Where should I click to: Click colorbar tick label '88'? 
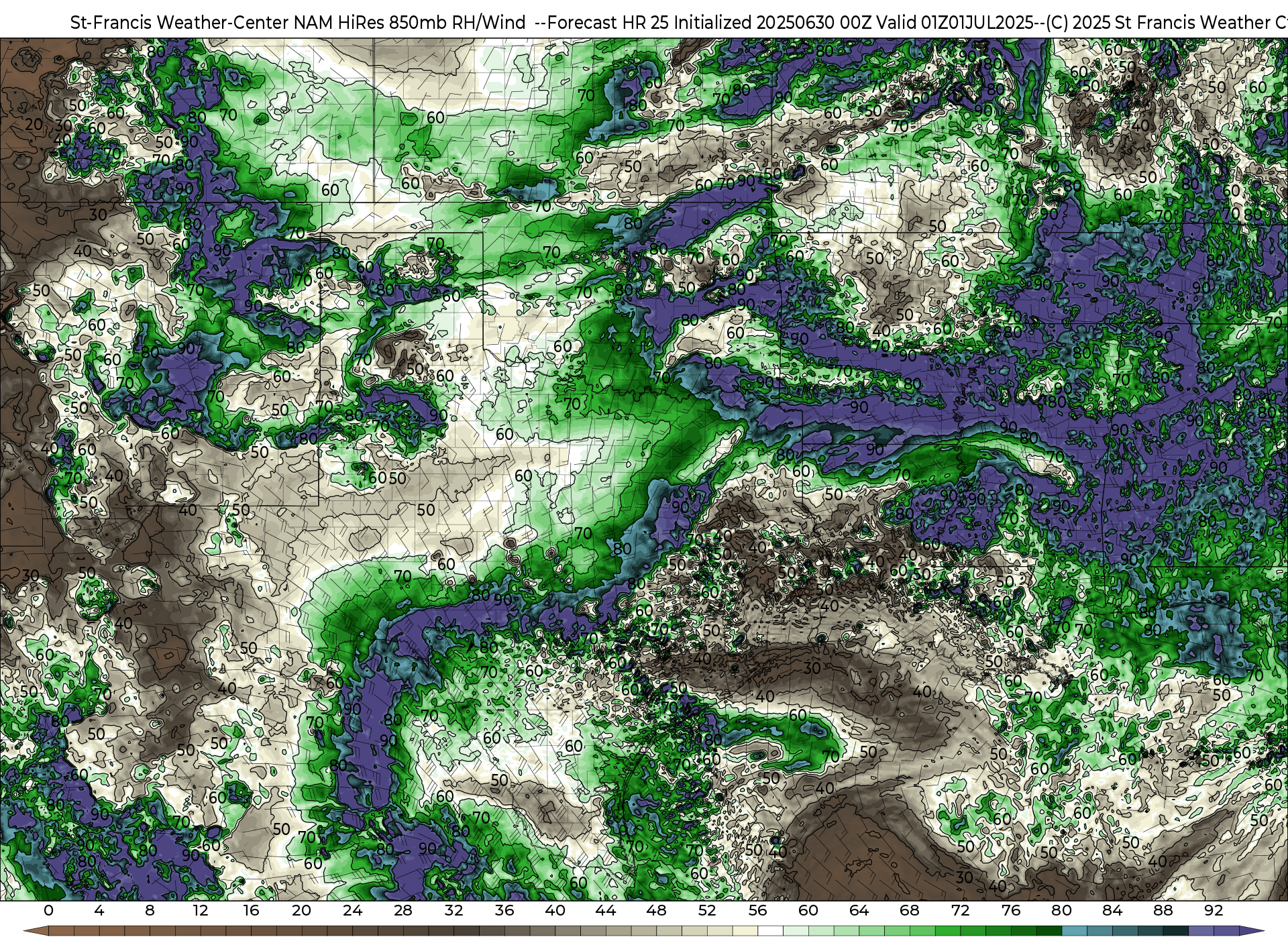1163,911
